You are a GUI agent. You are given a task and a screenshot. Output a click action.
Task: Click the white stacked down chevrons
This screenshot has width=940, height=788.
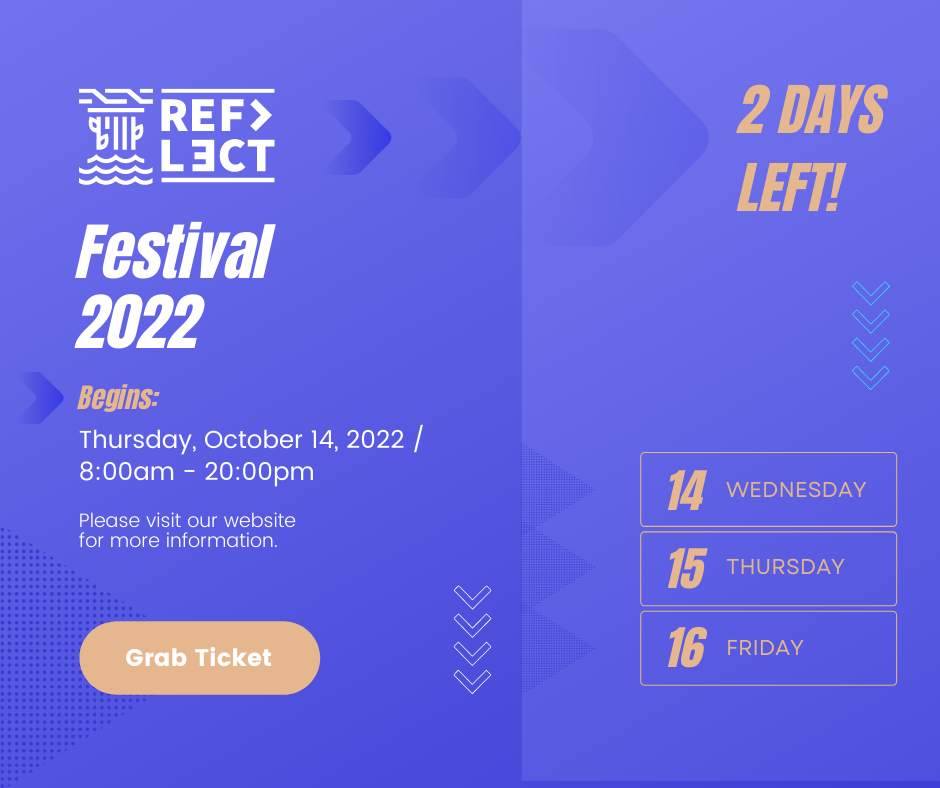coord(472,639)
